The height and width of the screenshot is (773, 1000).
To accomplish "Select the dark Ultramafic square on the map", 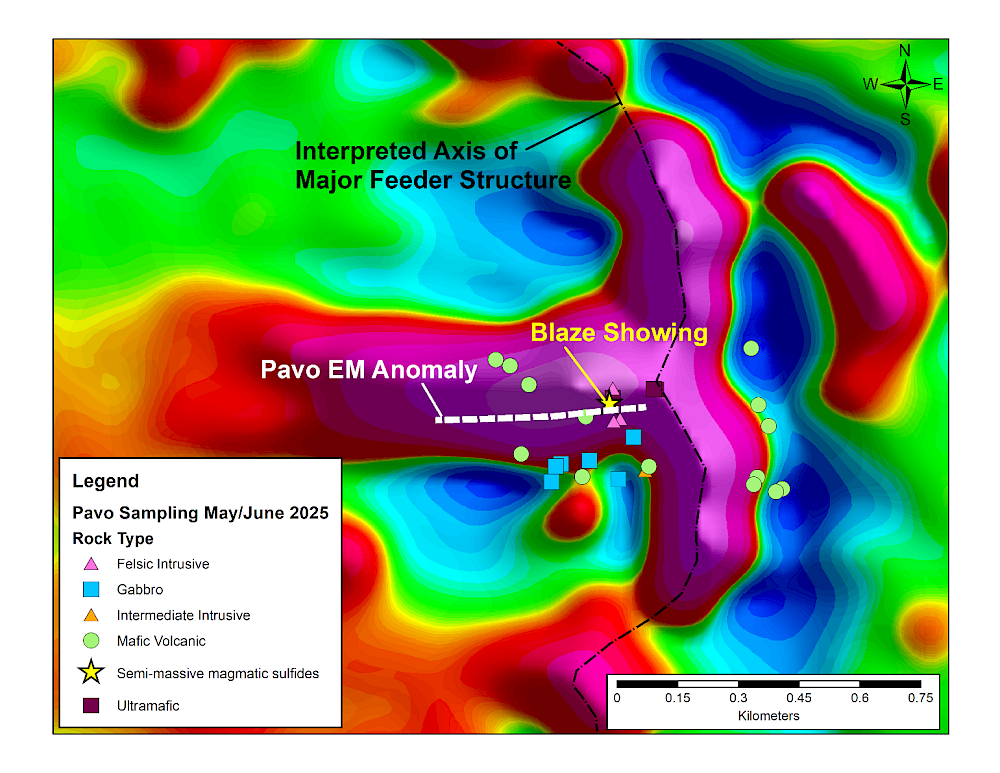I will 655,389.
